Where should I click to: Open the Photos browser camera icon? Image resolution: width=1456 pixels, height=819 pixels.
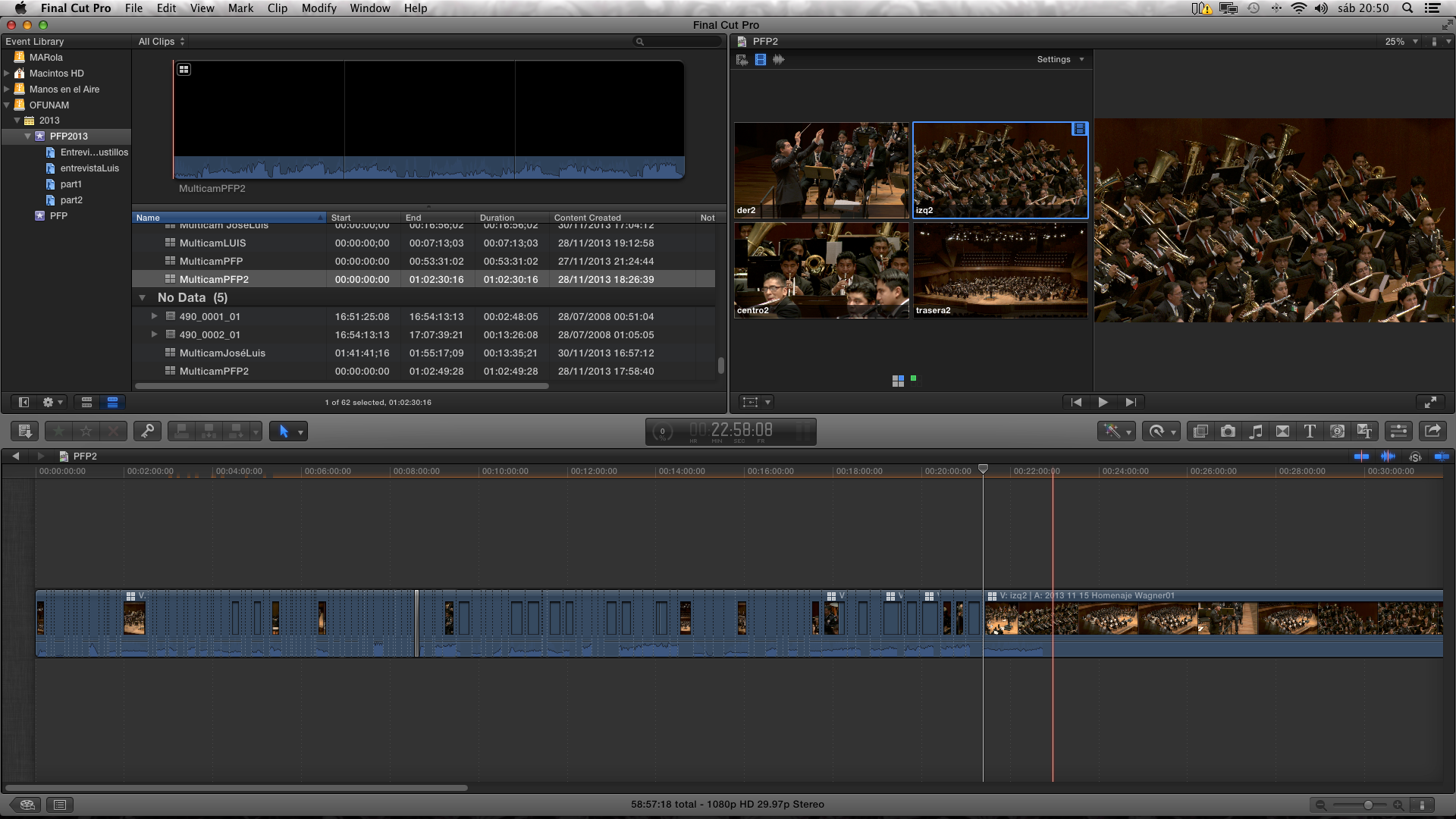coord(1228,431)
